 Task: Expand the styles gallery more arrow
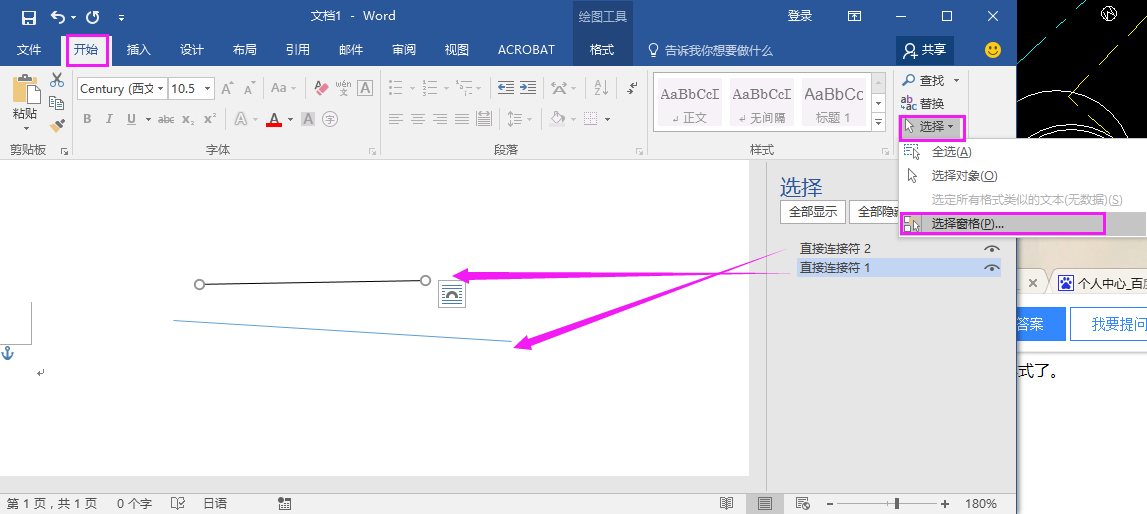(879, 123)
